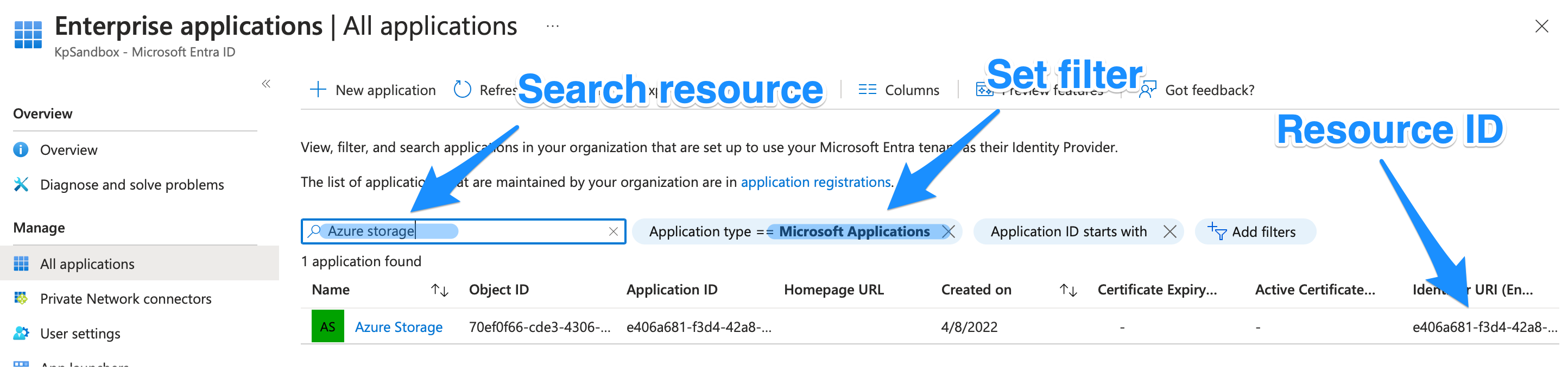This screenshot has height=389, width=1568.
Task: Click the Private Network connectors icon
Action: (21, 298)
